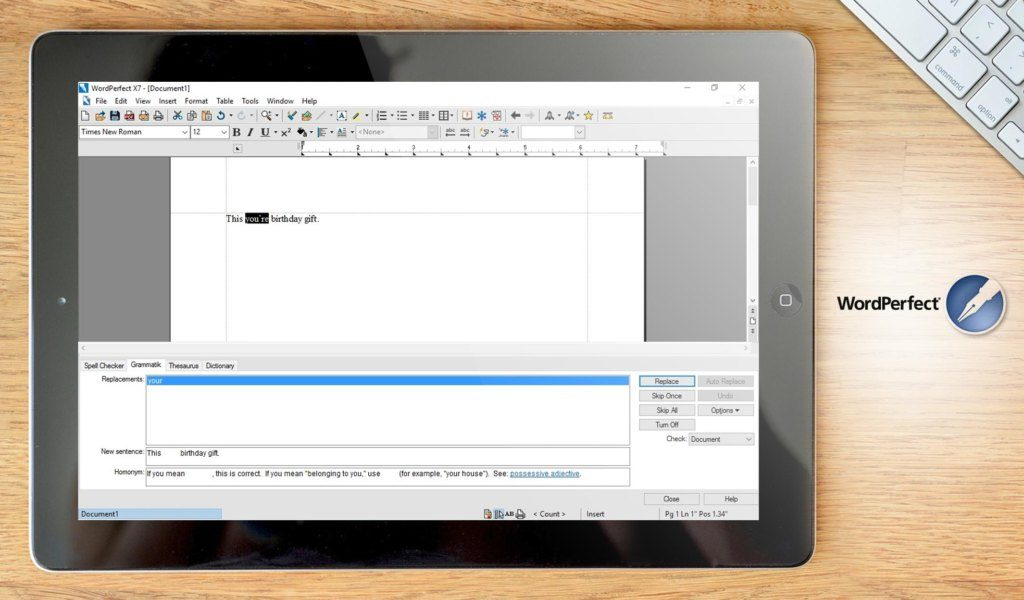The image size is (1024, 600).
Task: Toggle Underline formatting
Action: click(264, 132)
